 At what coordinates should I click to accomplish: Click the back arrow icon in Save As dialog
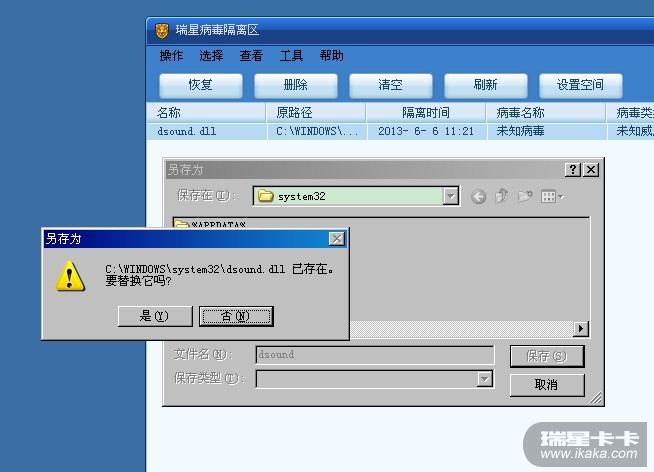478,196
